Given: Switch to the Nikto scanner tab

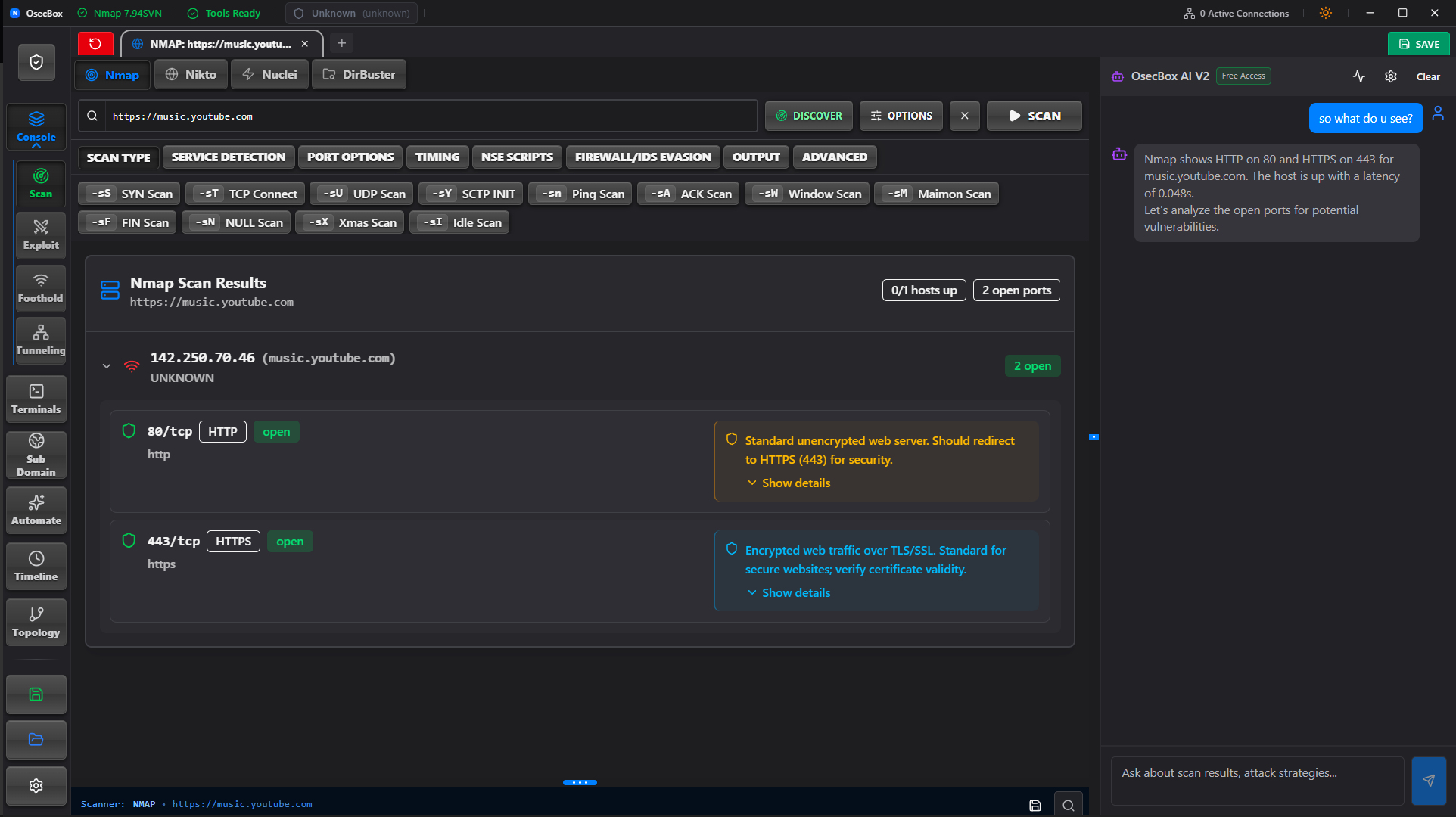Looking at the screenshot, I should (x=191, y=74).
